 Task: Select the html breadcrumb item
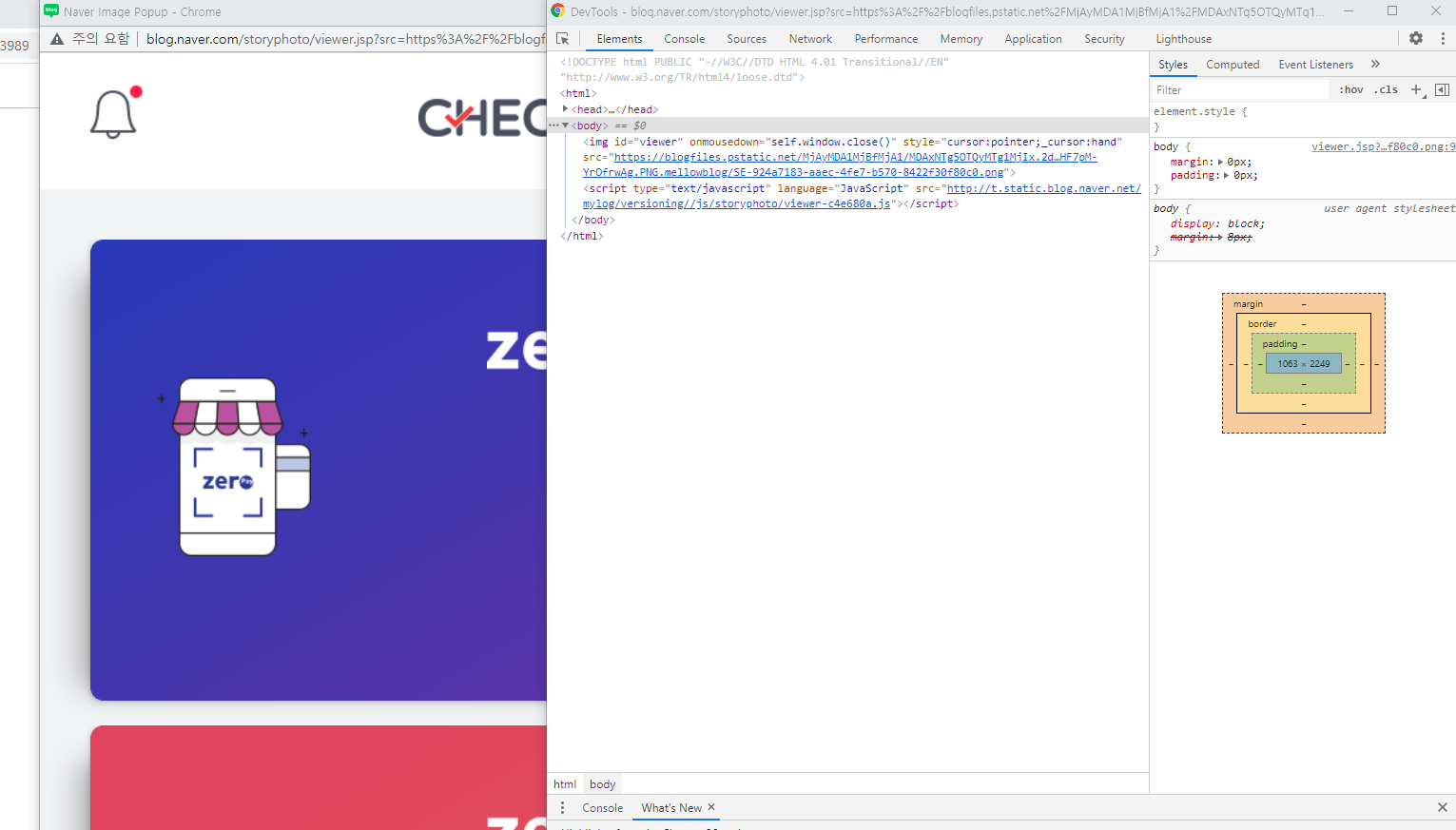coord(565,784)
